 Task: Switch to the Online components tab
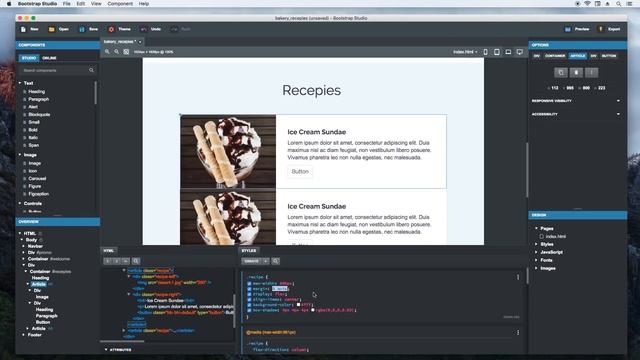(49, 58)
